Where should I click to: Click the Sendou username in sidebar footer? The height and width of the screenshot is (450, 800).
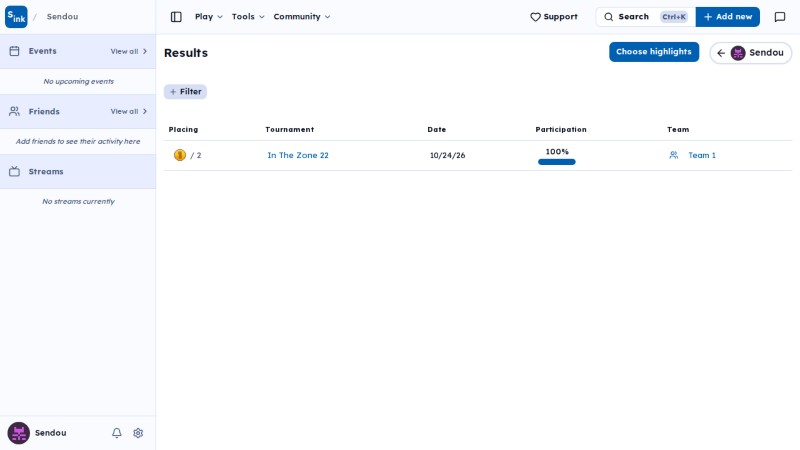[51, 433]
